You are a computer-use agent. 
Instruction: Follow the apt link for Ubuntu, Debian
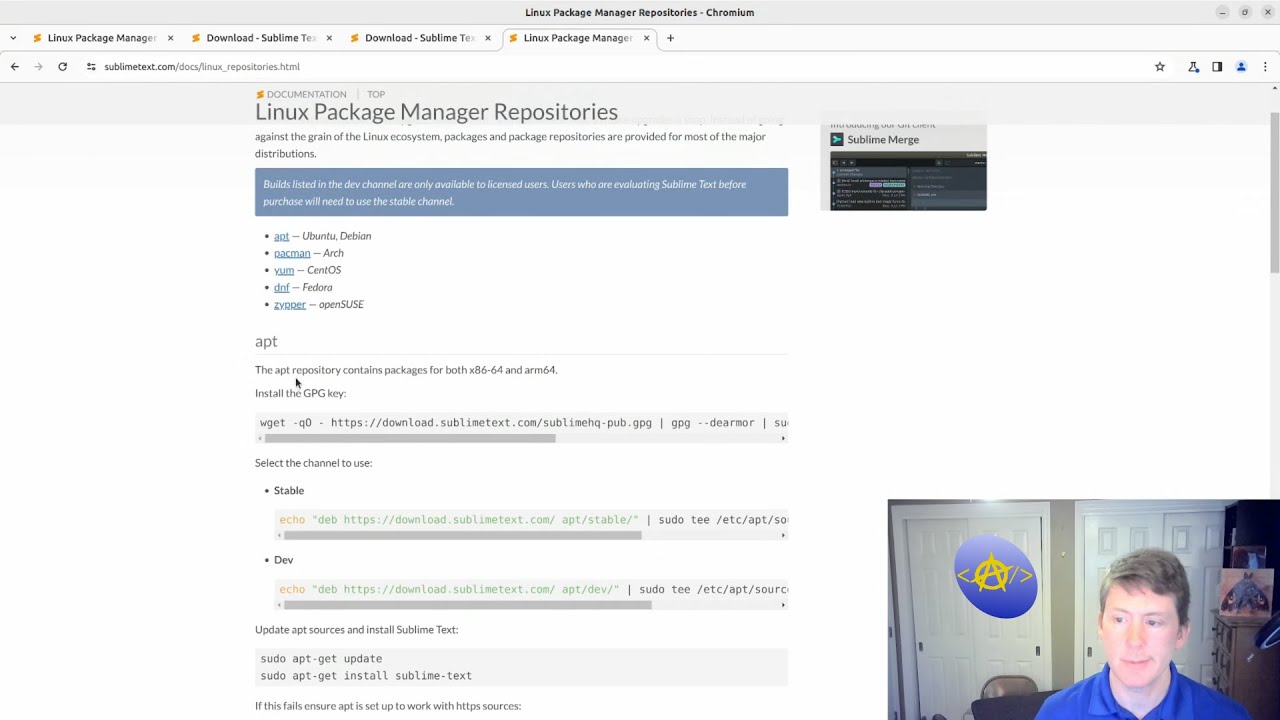coord(281,236)
